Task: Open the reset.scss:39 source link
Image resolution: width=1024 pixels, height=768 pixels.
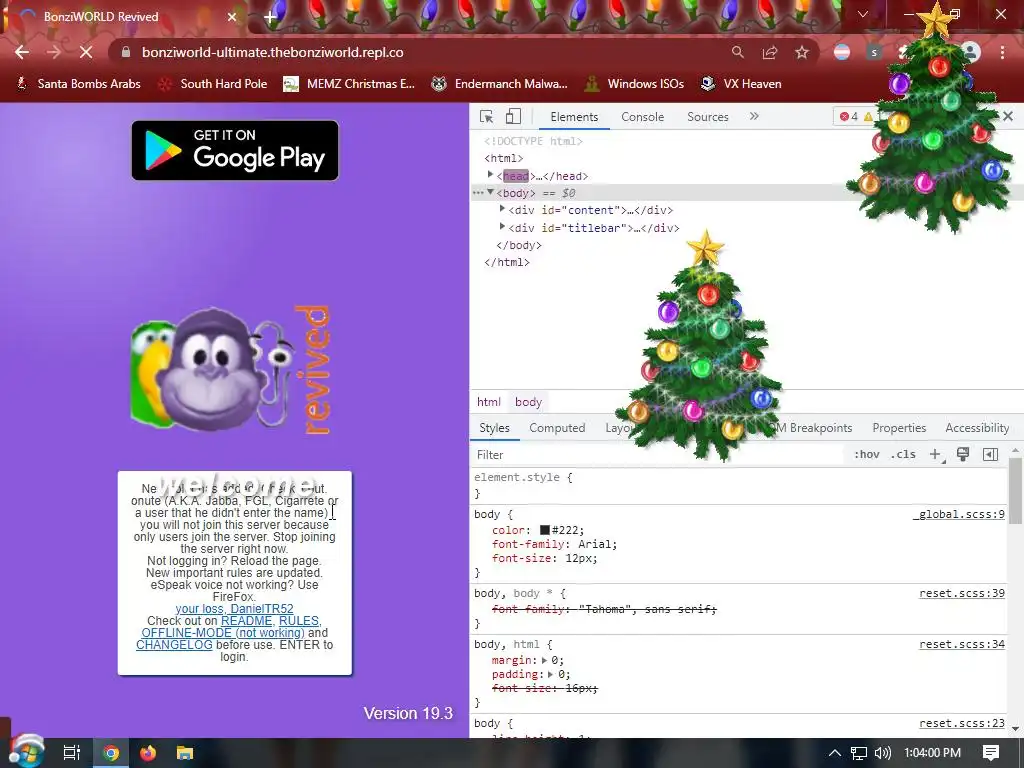Action: [962, 593]
